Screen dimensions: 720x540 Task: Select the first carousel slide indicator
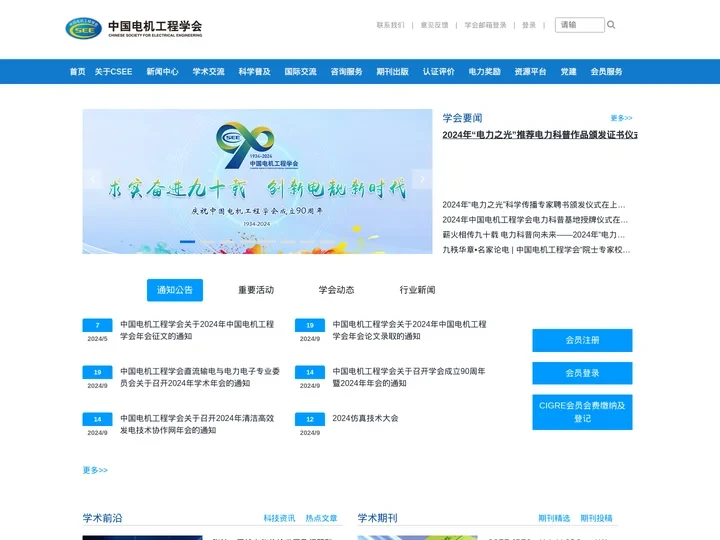[x=187, y=242]
